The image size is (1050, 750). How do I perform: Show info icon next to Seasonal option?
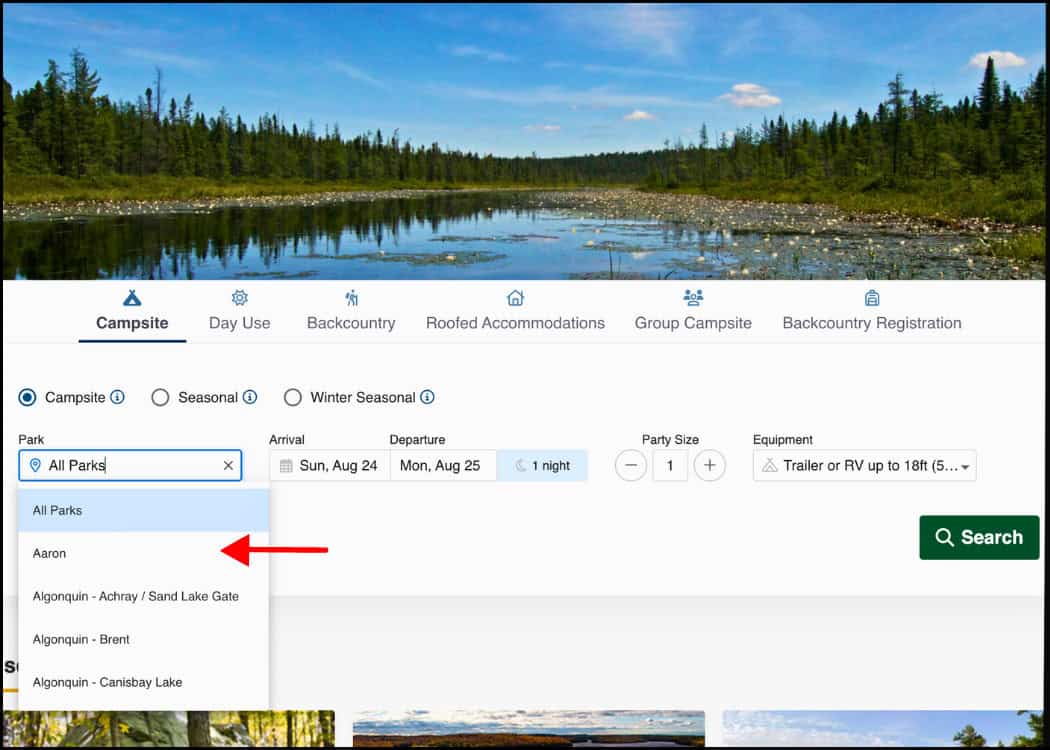point(250,397)
